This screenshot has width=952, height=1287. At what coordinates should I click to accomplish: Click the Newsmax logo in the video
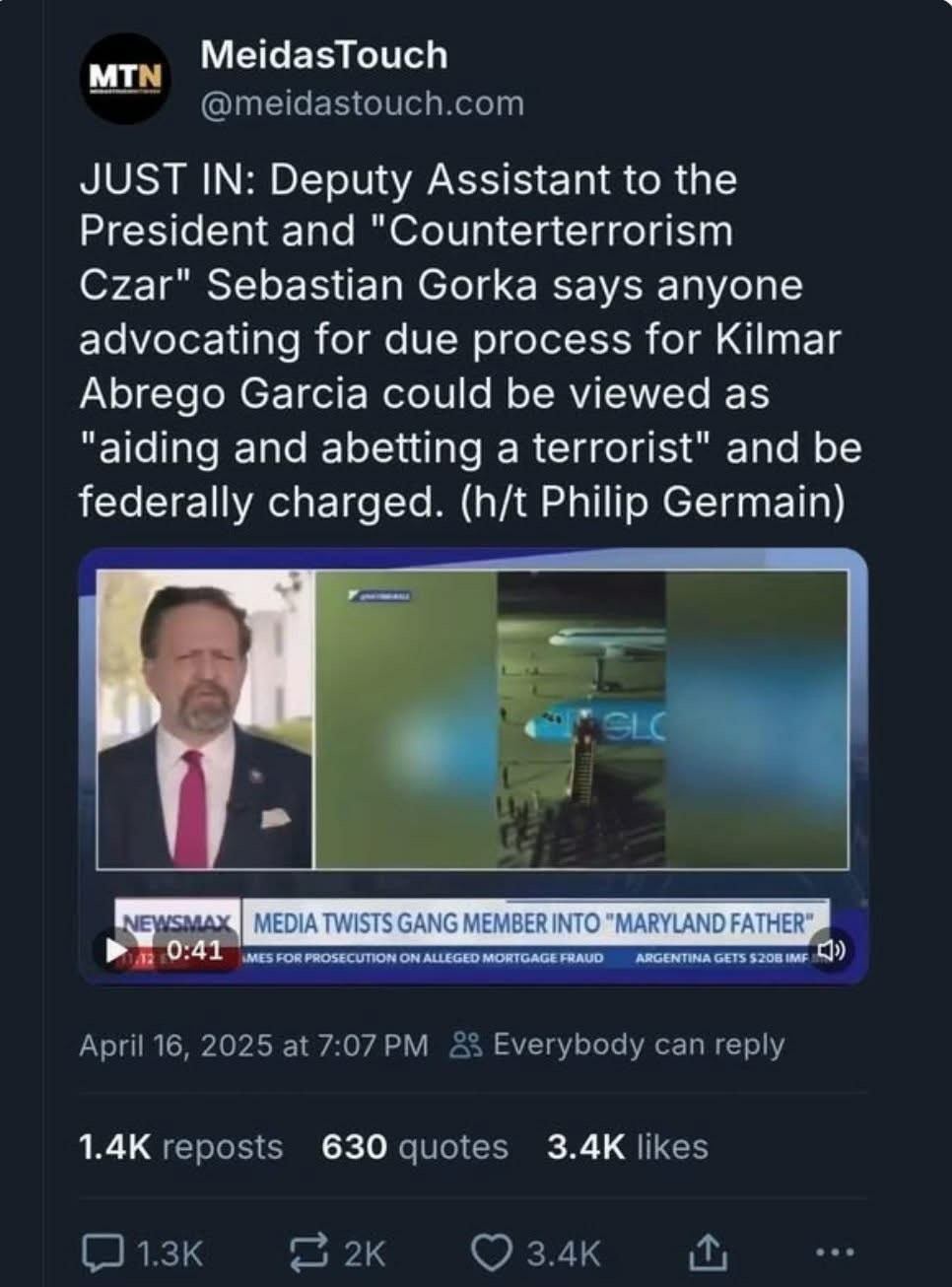tap(177, 923)
